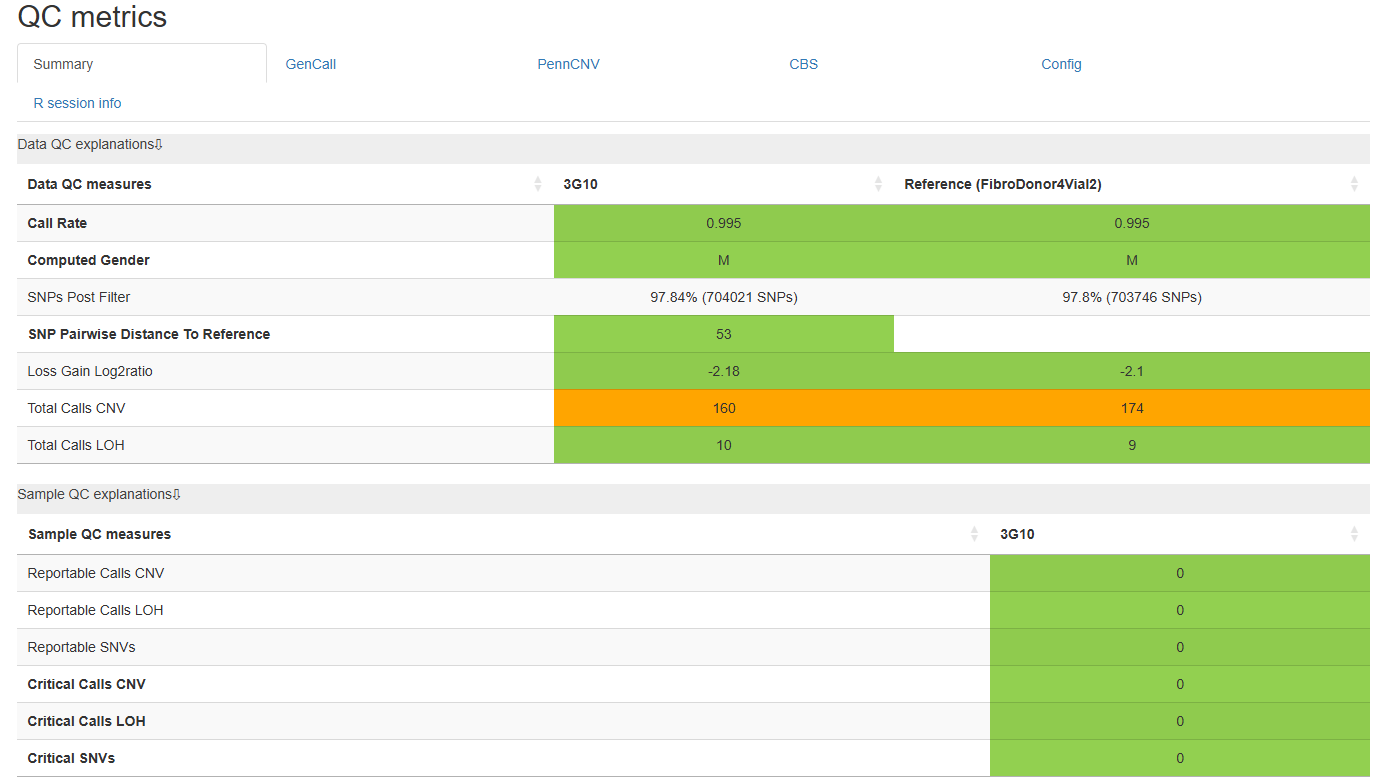Click the Critical SNVs row label
Screen dimensions: 1397x783
(71, 758)
